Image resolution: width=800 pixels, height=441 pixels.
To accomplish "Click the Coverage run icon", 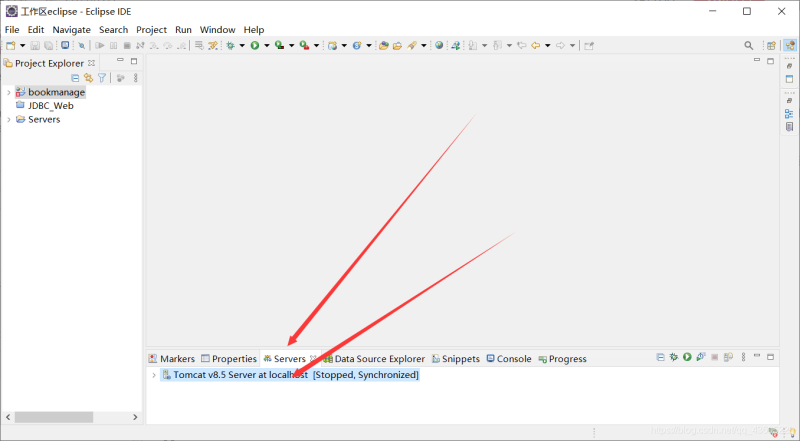I will [279, 45].
